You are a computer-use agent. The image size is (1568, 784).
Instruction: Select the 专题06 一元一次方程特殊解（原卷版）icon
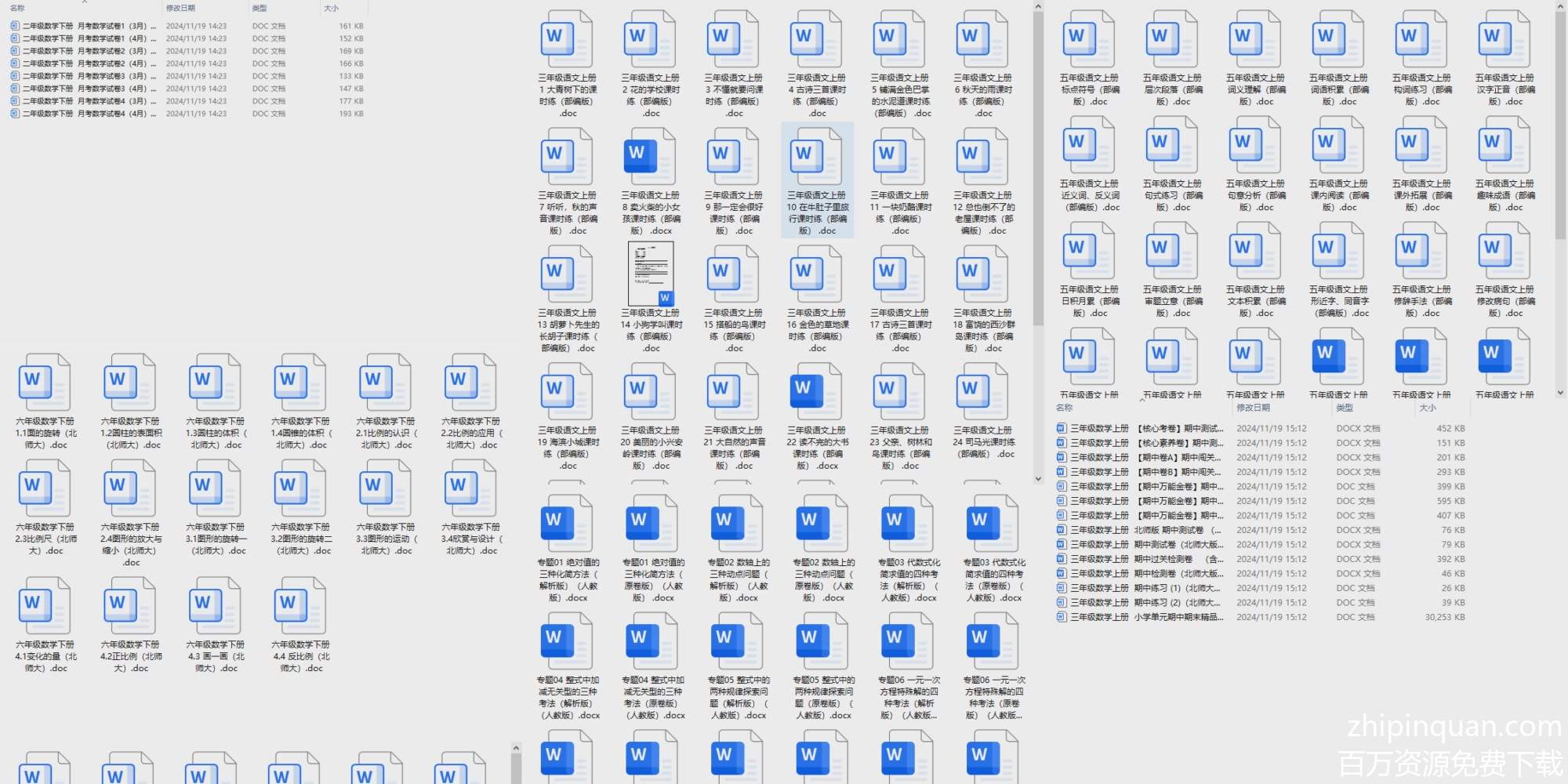993,641
